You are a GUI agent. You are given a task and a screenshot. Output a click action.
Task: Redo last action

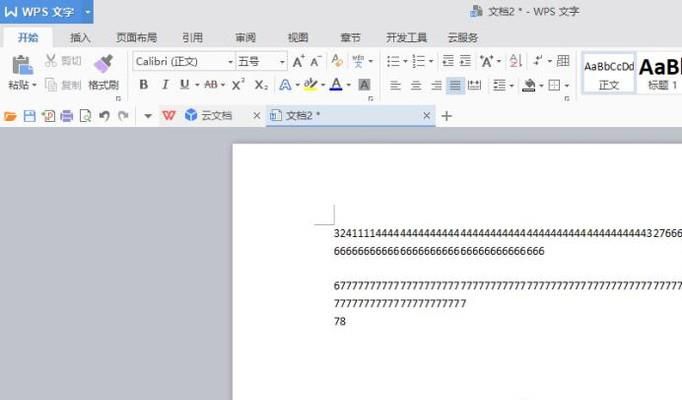[123, 116]
